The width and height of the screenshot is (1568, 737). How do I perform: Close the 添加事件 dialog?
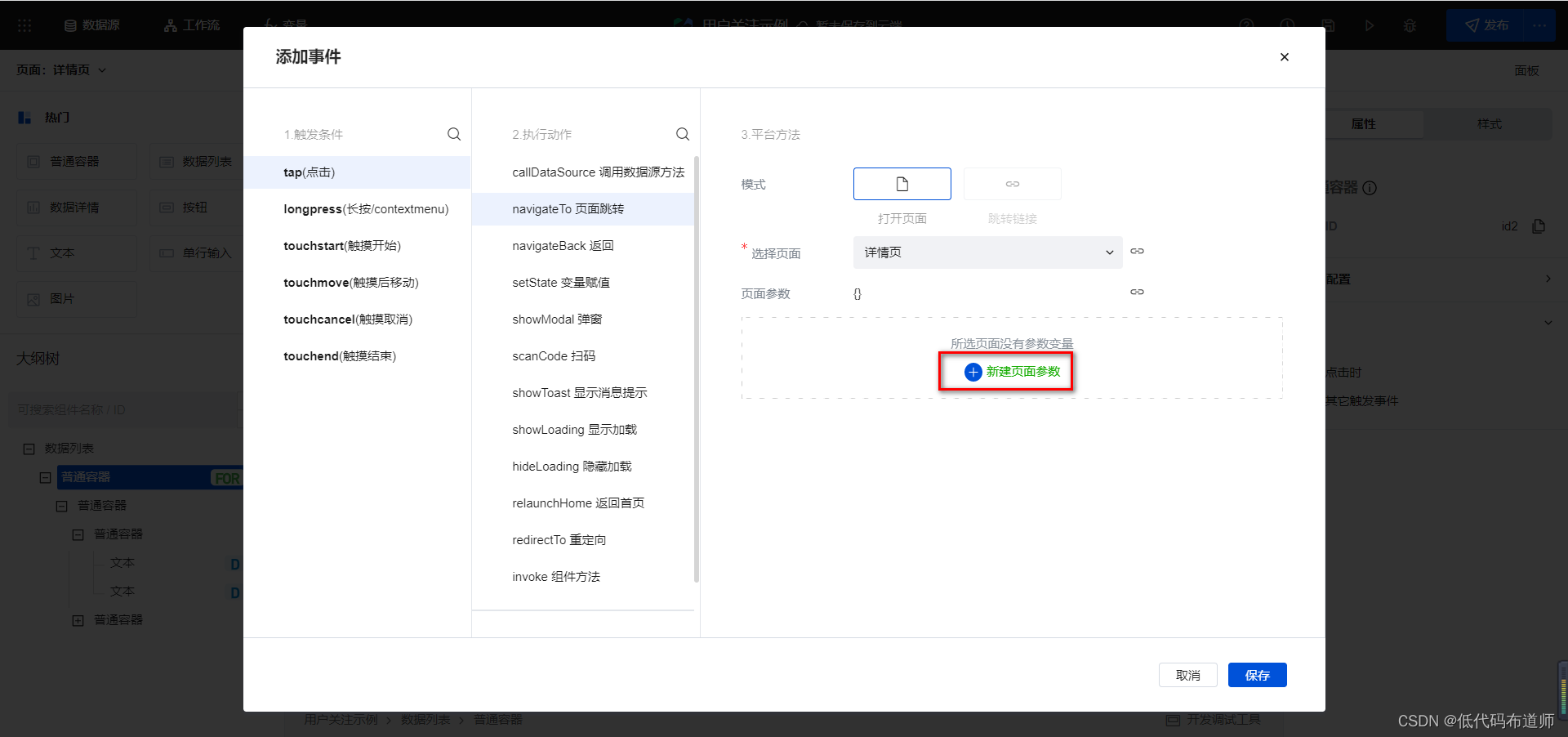1285,57
